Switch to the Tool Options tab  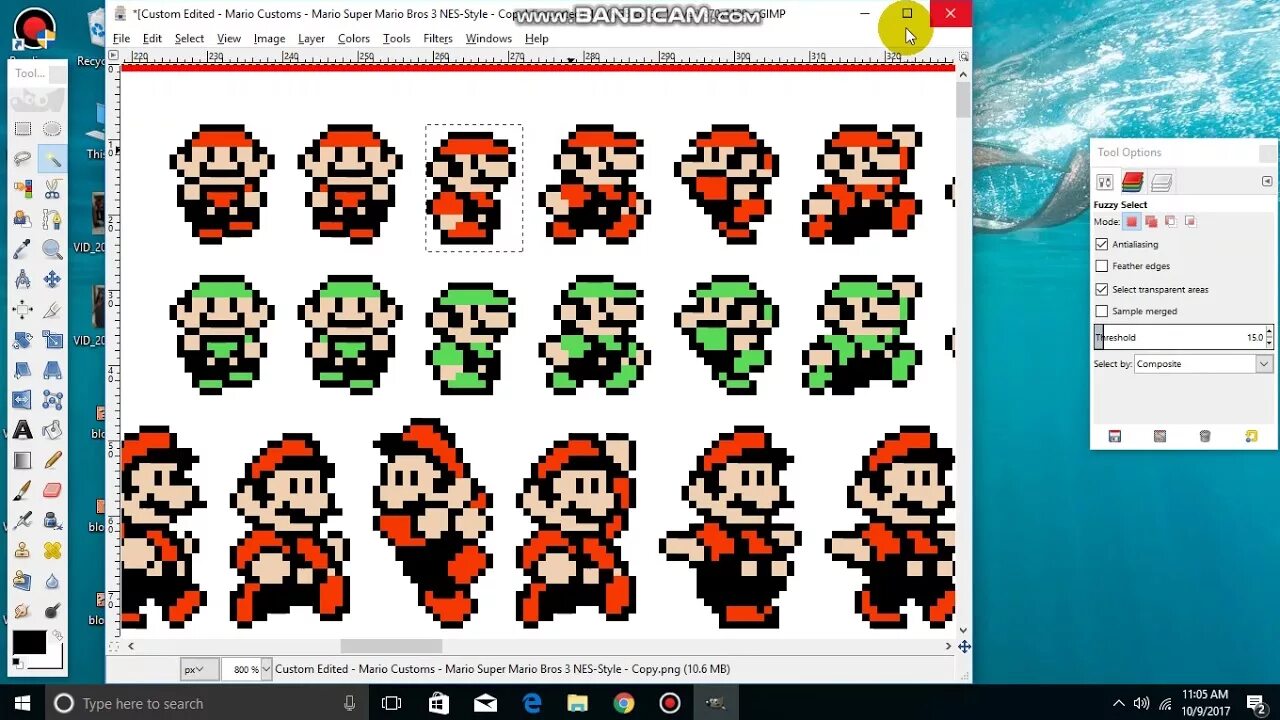[1105, 182]
